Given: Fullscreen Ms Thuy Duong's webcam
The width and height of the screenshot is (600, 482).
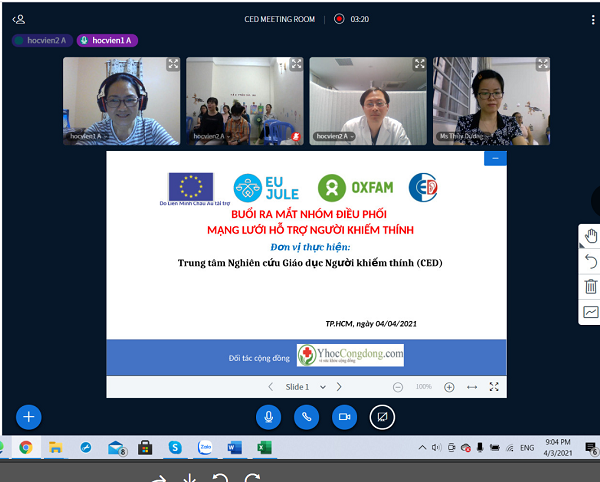Looking at the screenshot, I should pos(543,64).
